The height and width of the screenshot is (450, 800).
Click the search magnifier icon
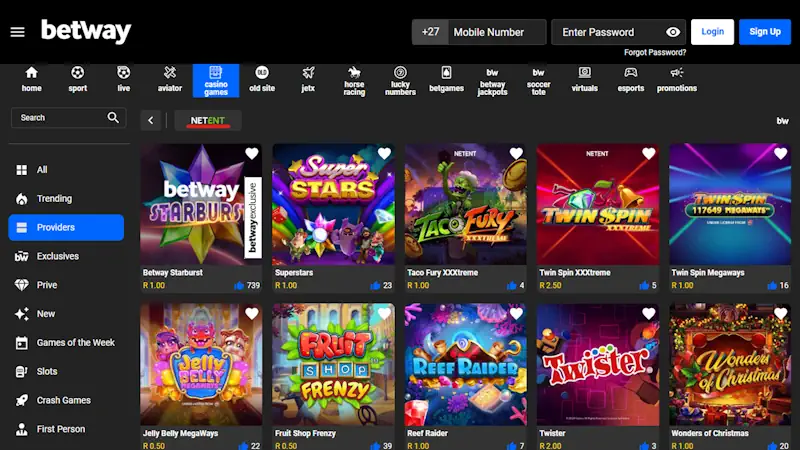113,118
